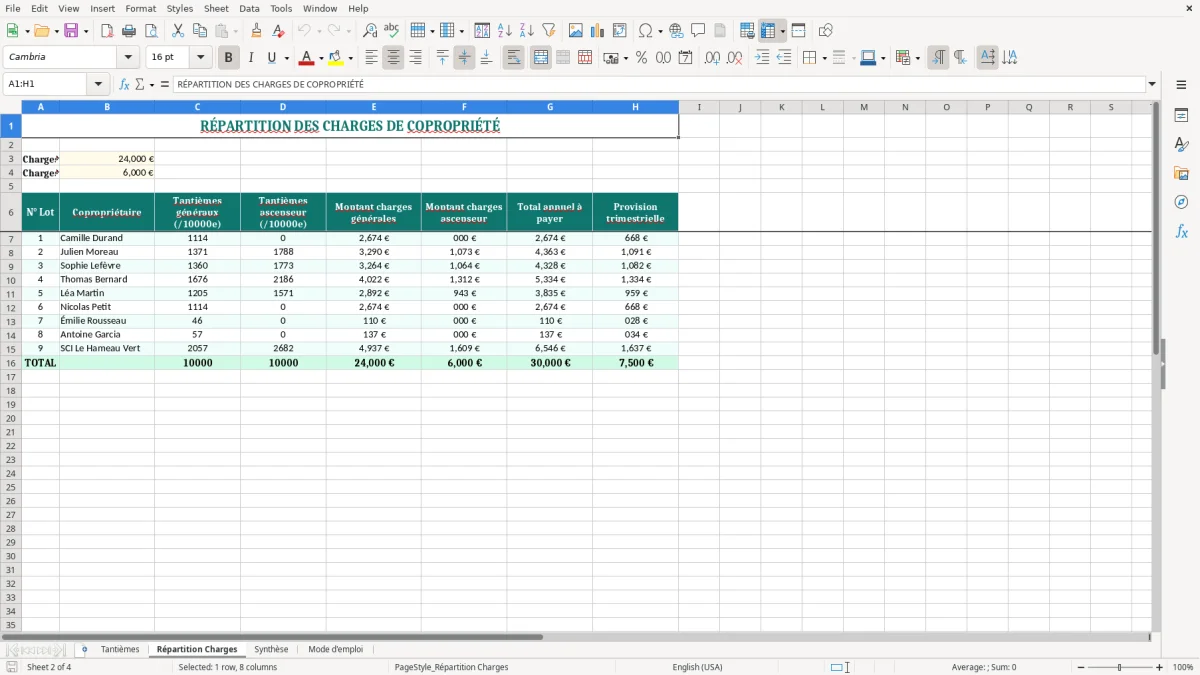
Task: Click the Sort dialog icon
Action: [x=482, y=31]
